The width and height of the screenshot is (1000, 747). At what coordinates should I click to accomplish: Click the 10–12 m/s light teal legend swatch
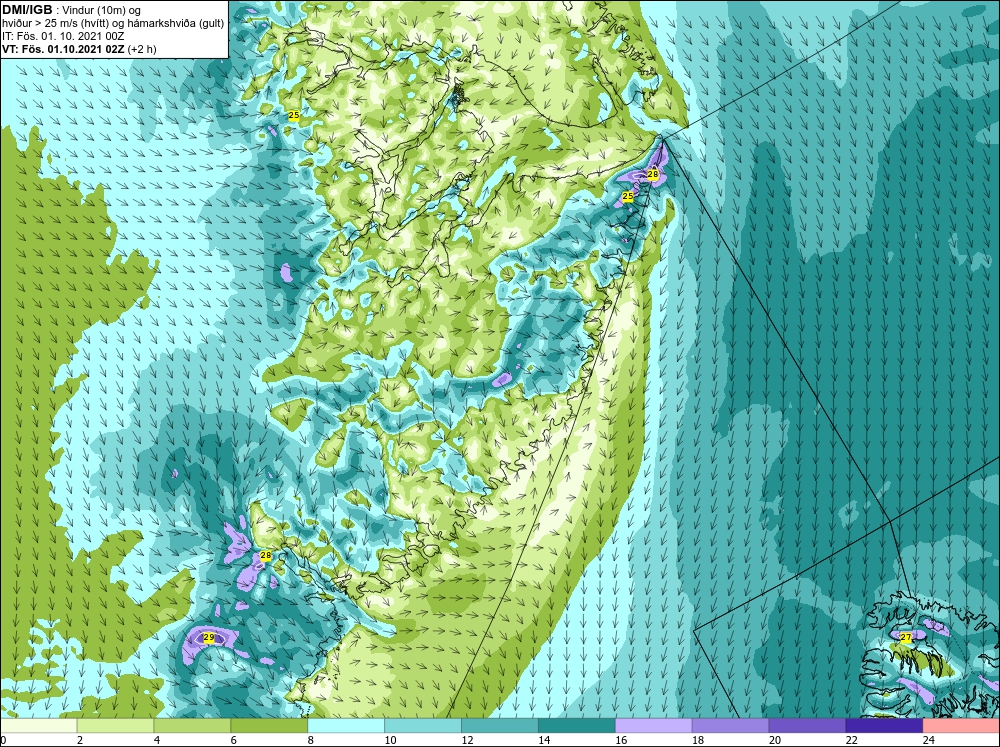click(423, 726)
